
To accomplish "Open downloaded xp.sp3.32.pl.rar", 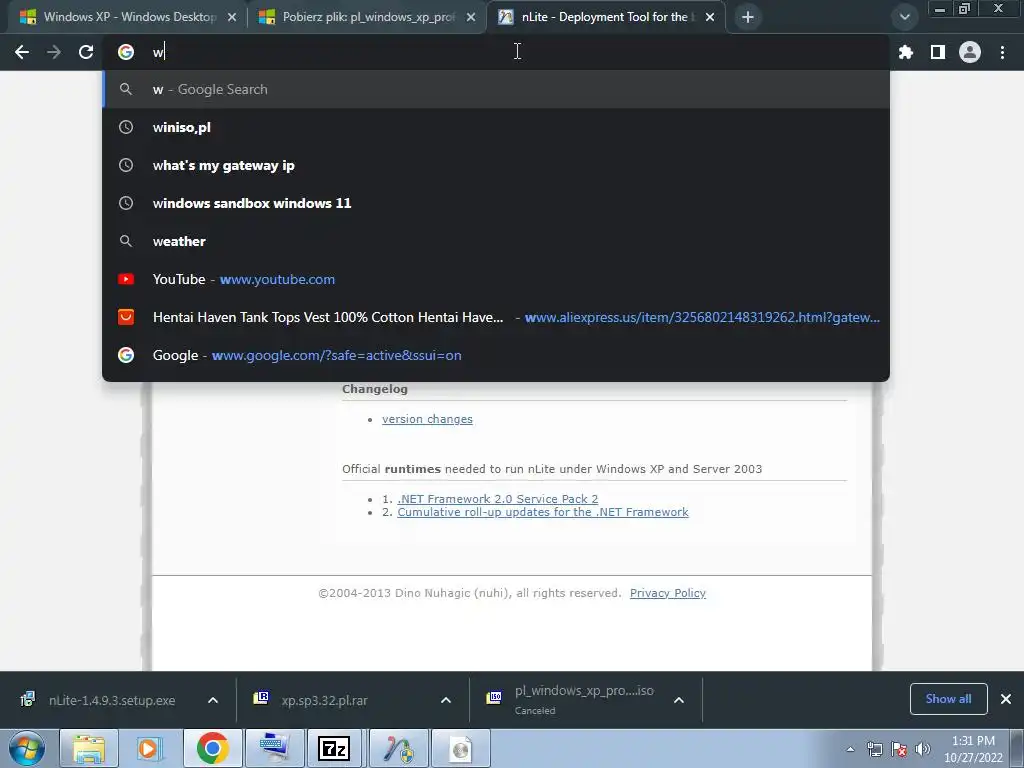I will coord(325,700).
